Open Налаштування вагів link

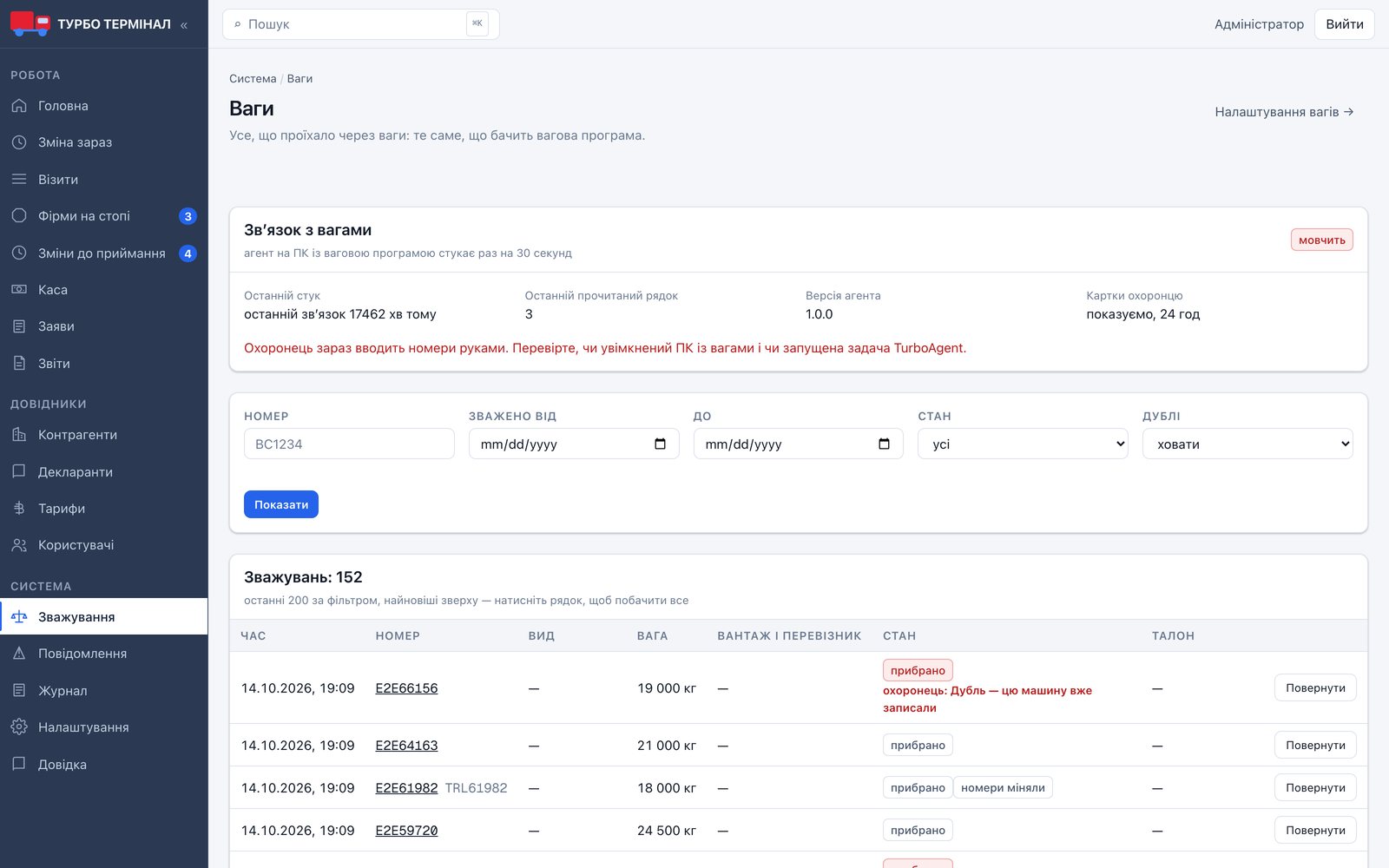(x=1284, y=112)
